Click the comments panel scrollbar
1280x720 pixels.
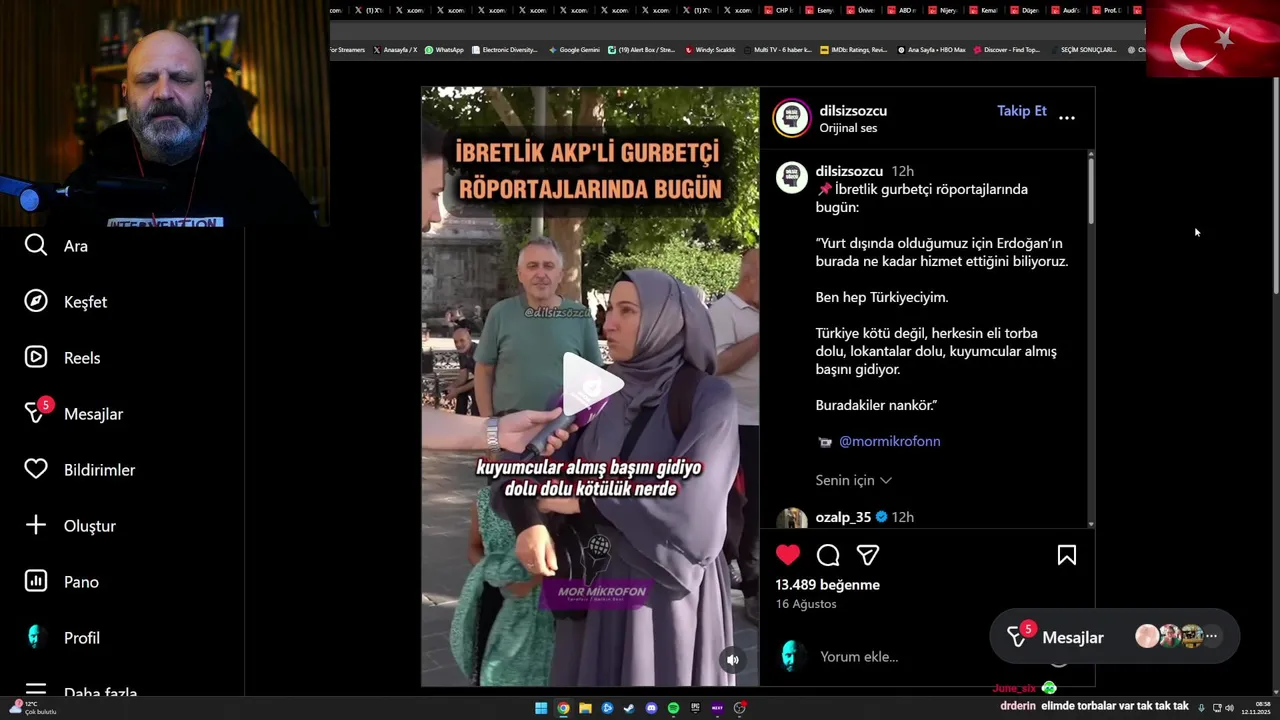point(1091,190)
